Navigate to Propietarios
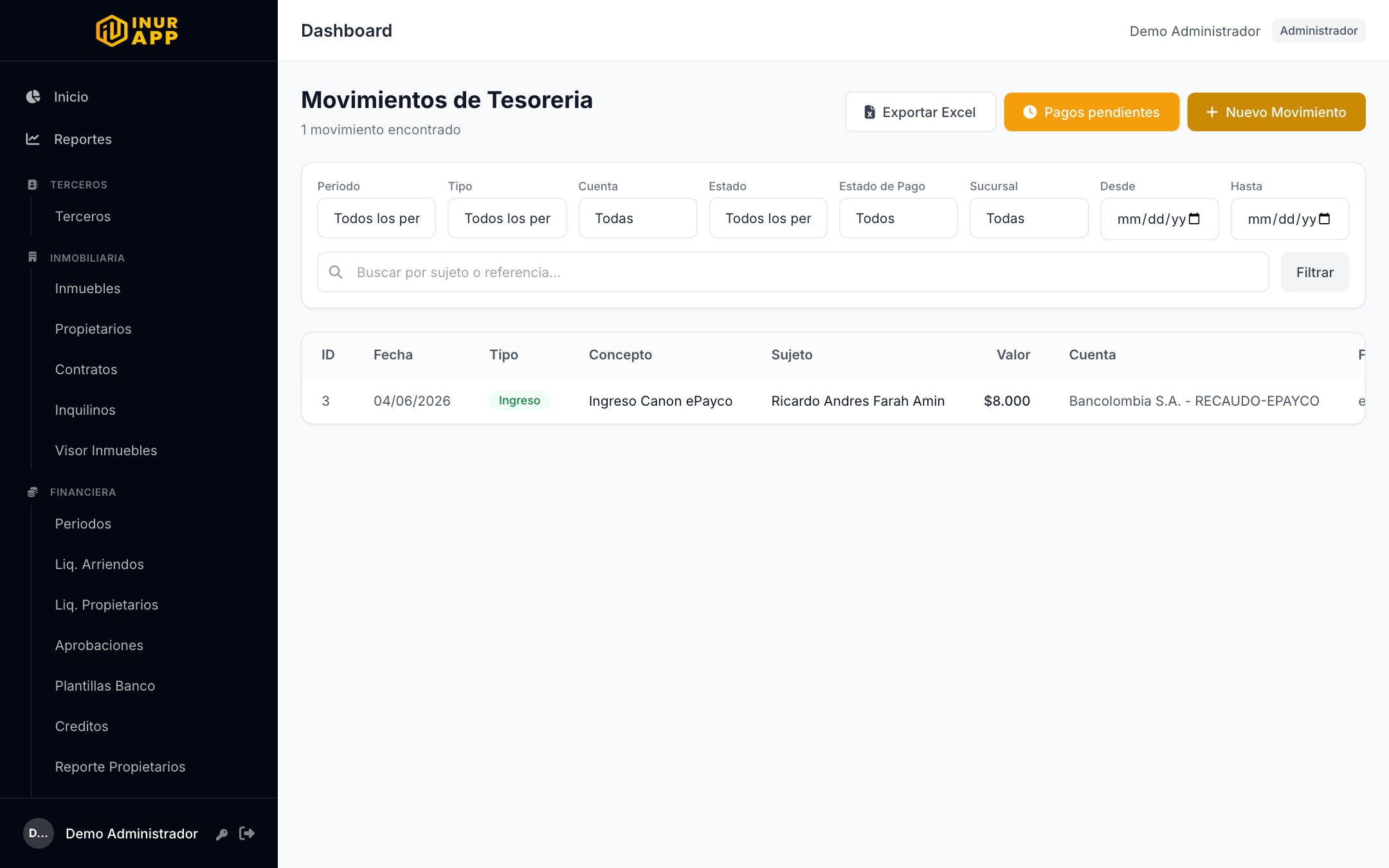 [93, 329]
